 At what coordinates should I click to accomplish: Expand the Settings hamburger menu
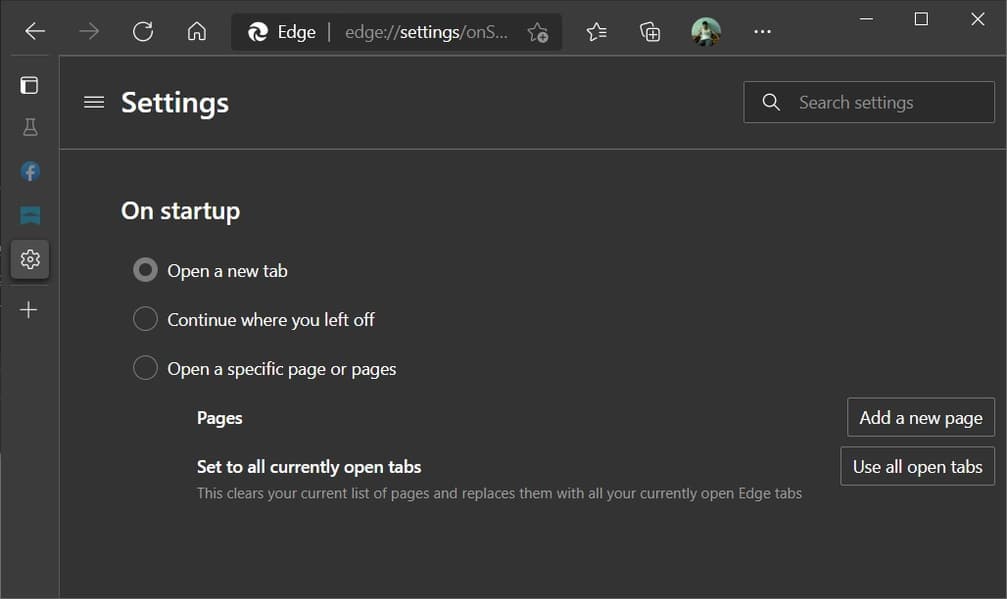94,102
